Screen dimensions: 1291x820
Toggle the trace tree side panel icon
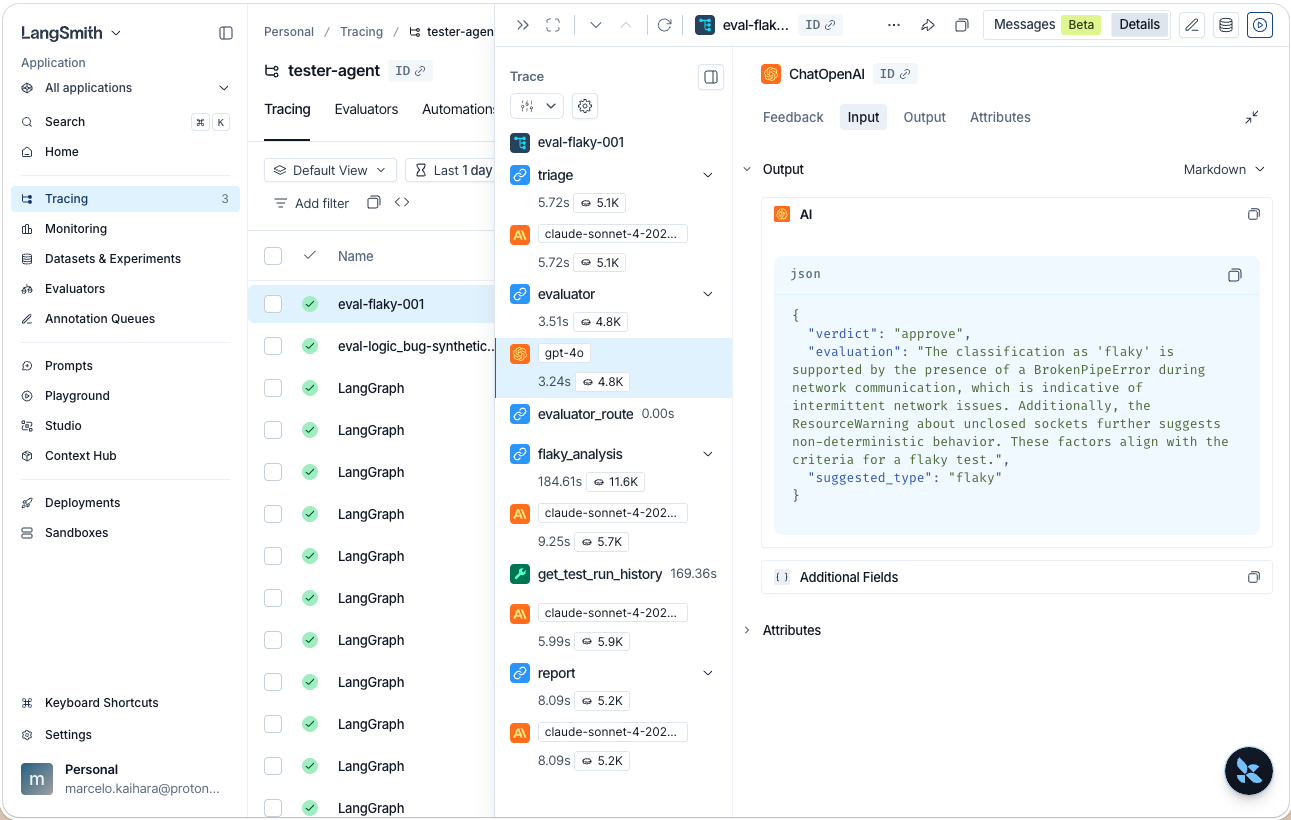click(x=711, y=77)
